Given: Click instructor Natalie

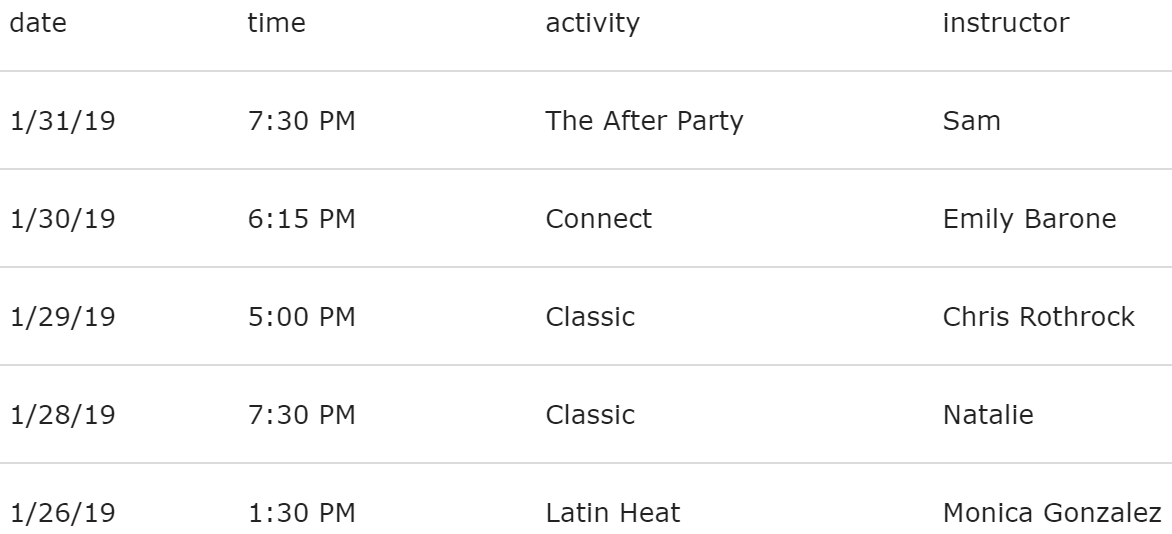Looking at the screenshot, I should point(988,415).
